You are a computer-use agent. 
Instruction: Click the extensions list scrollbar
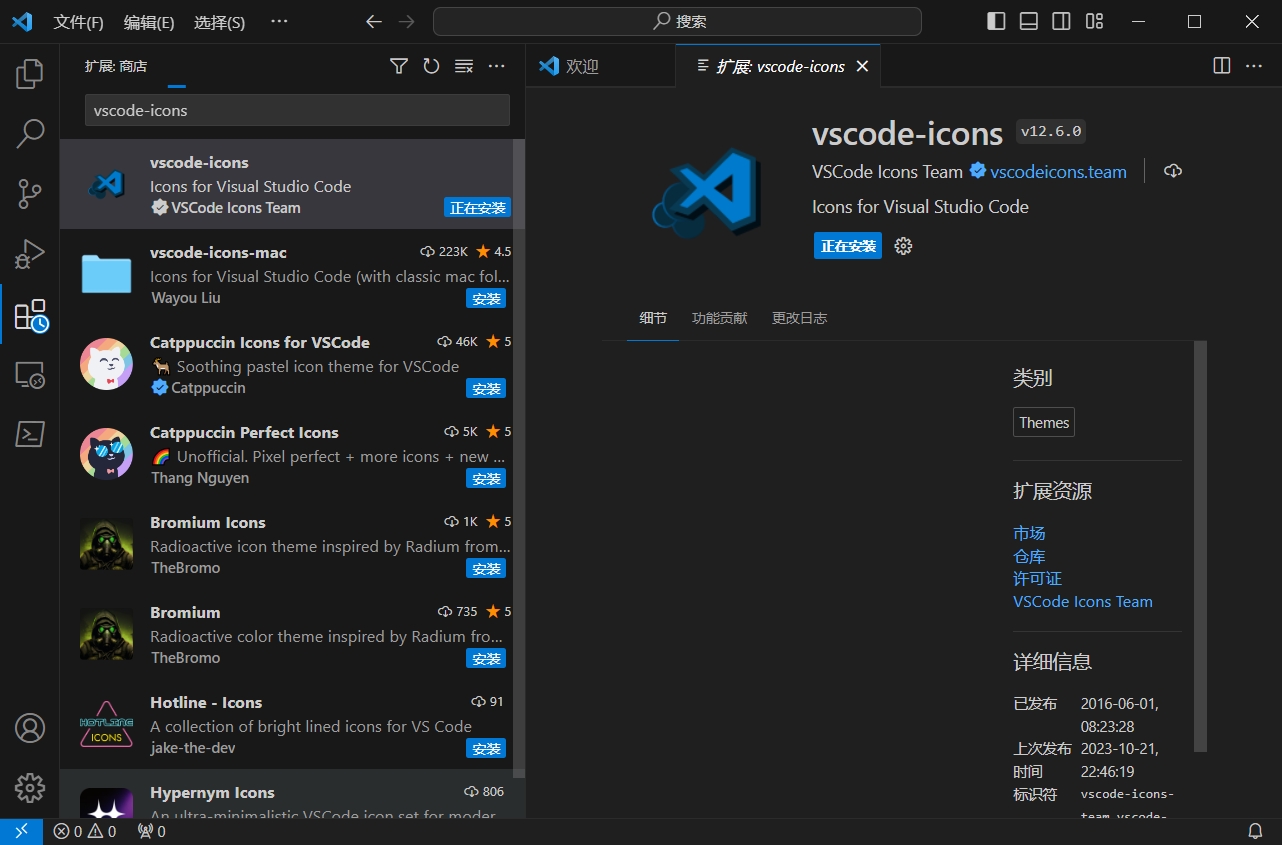(x=519, y=458)
